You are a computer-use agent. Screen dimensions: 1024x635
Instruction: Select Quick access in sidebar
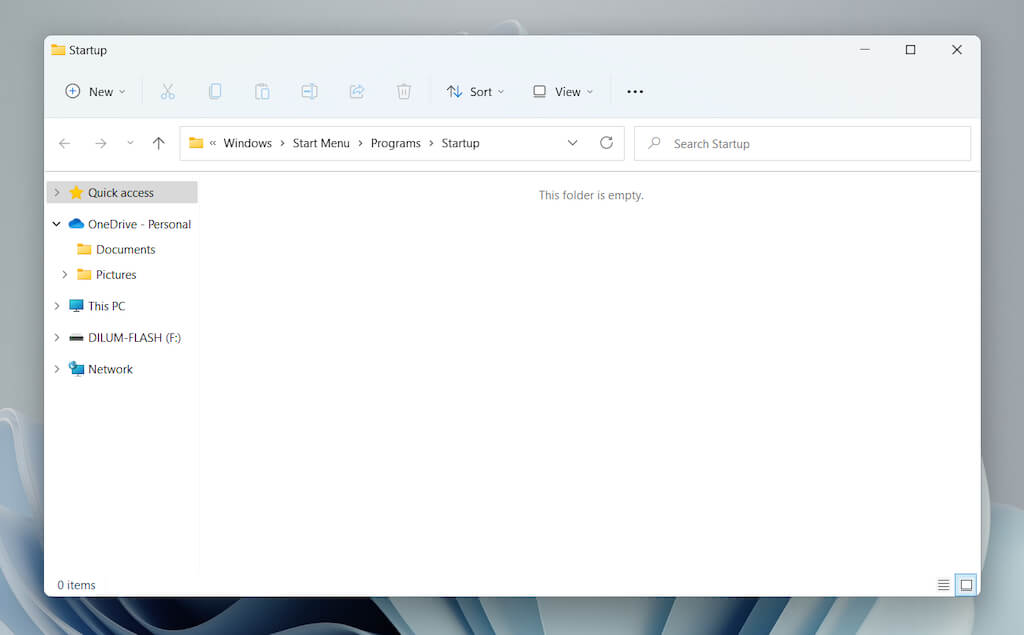click(122, 192)
